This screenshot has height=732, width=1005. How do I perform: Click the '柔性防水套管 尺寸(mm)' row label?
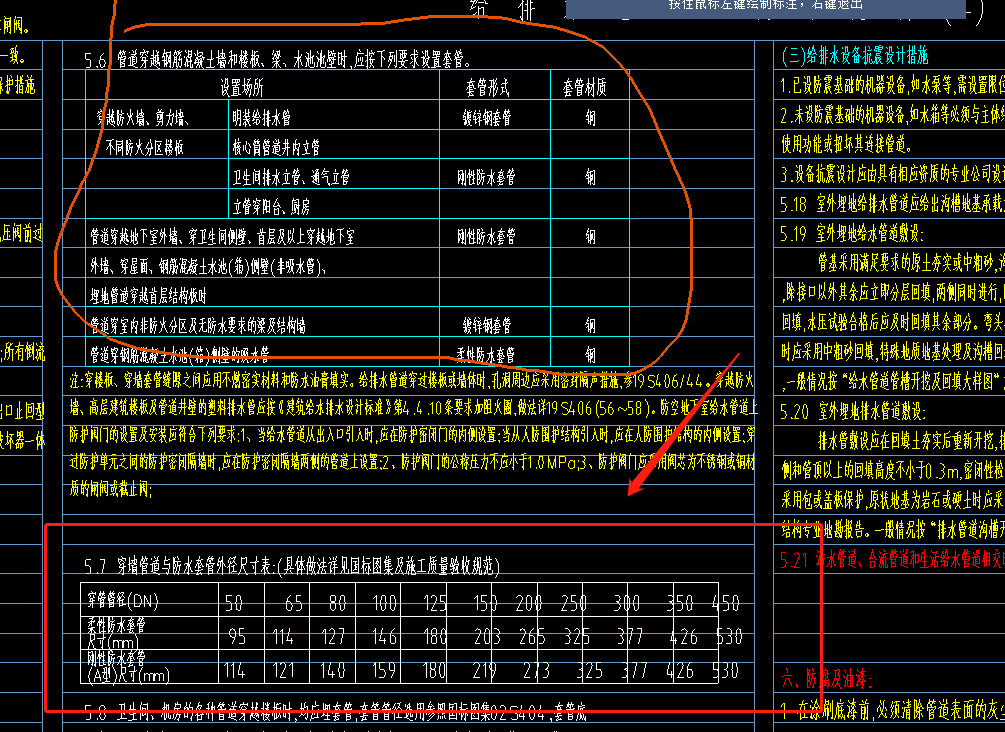click(117, 633)
